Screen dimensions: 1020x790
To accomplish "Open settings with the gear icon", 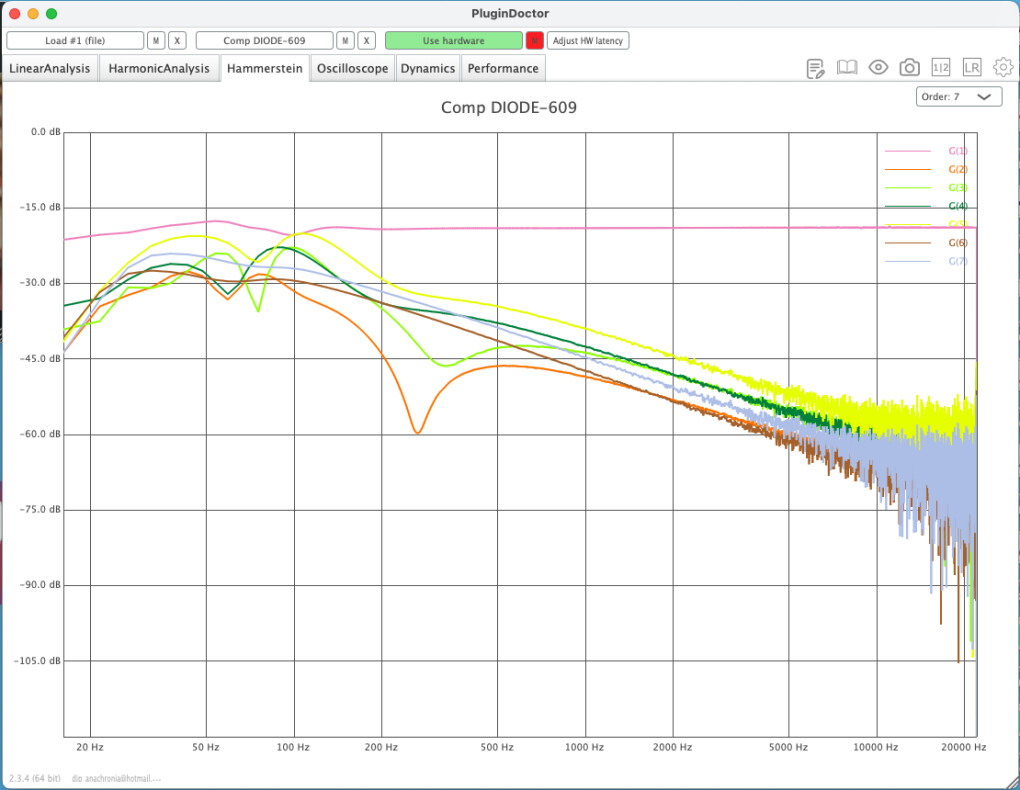I will tap(1003, 68).
